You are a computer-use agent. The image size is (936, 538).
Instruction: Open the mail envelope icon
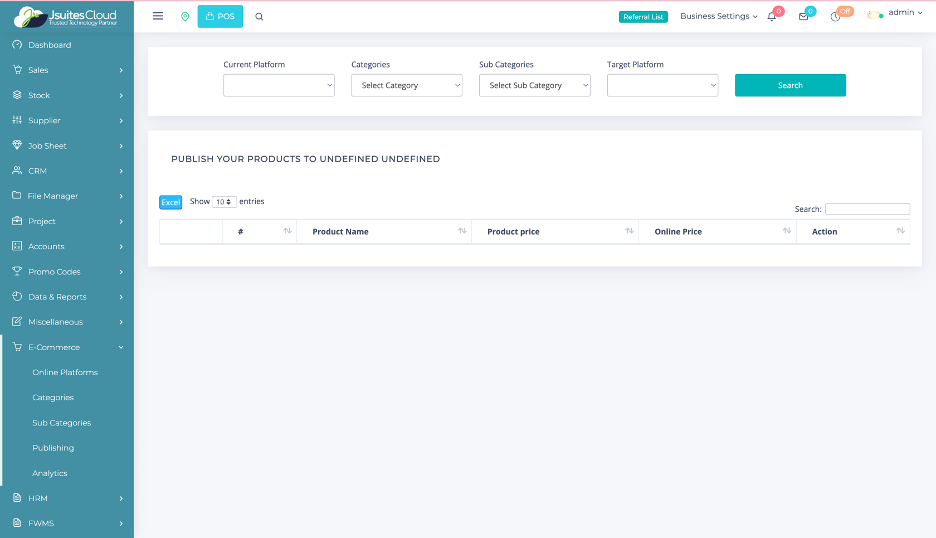[x=803, y=16]
